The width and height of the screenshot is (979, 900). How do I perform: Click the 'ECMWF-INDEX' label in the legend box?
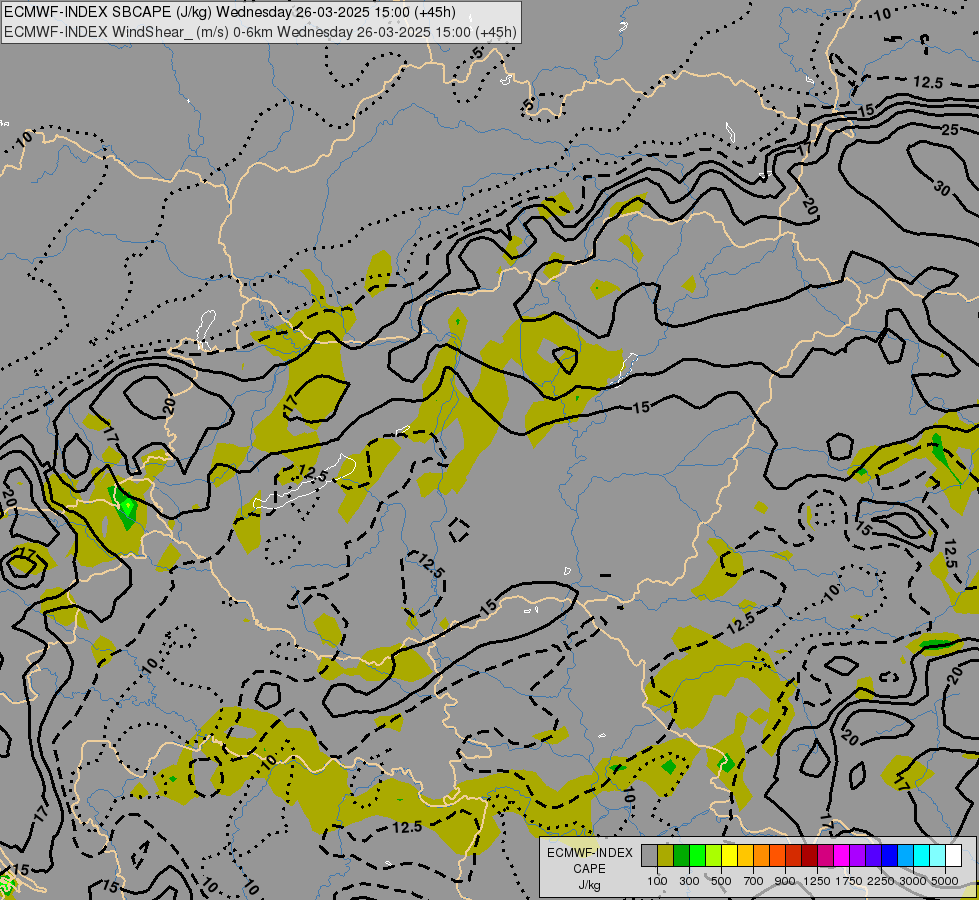click(x=590, y=853)
